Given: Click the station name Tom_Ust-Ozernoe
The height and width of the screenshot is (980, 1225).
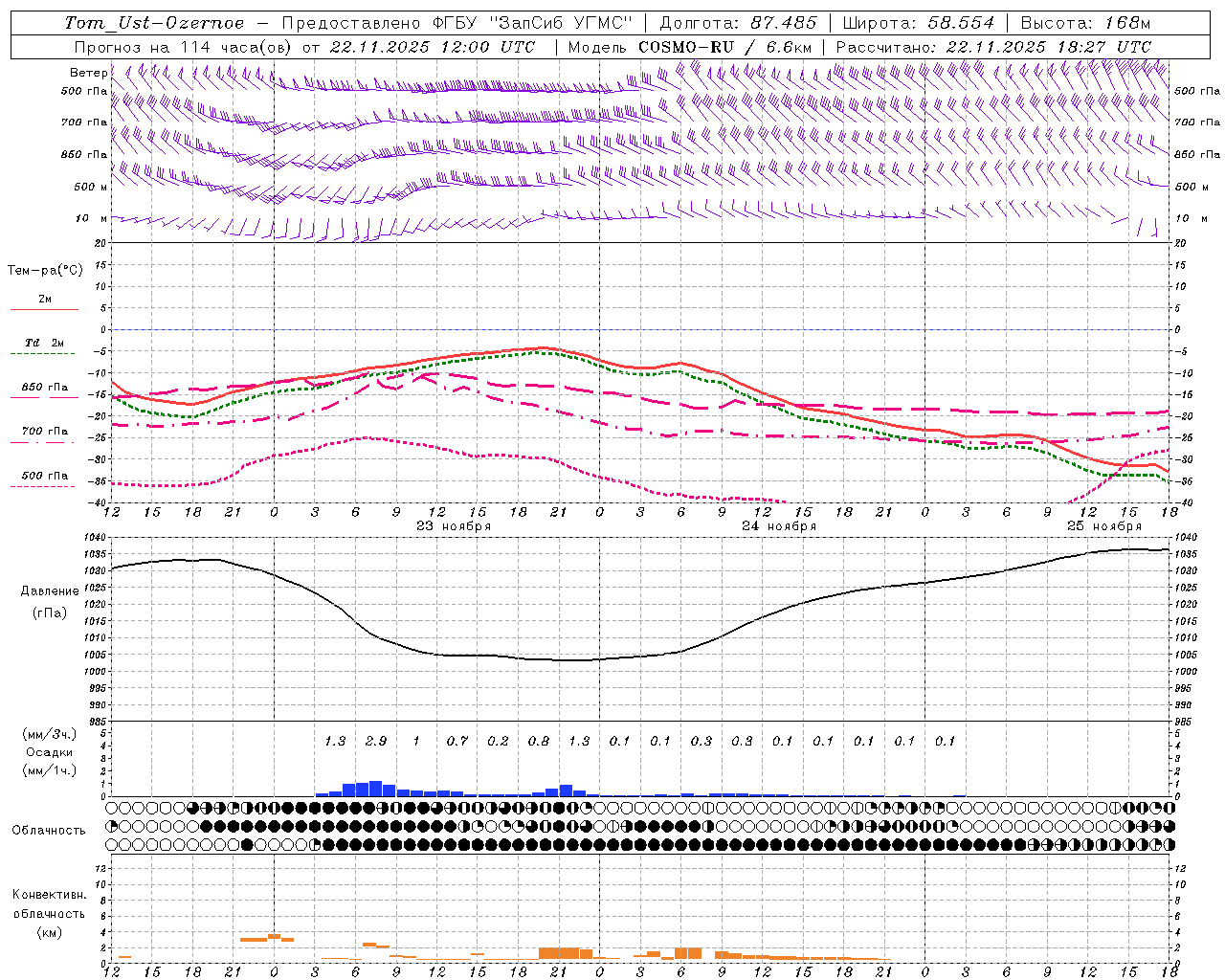Looking at the screenshot, I should pyautogui.click(x=155, y=23).
